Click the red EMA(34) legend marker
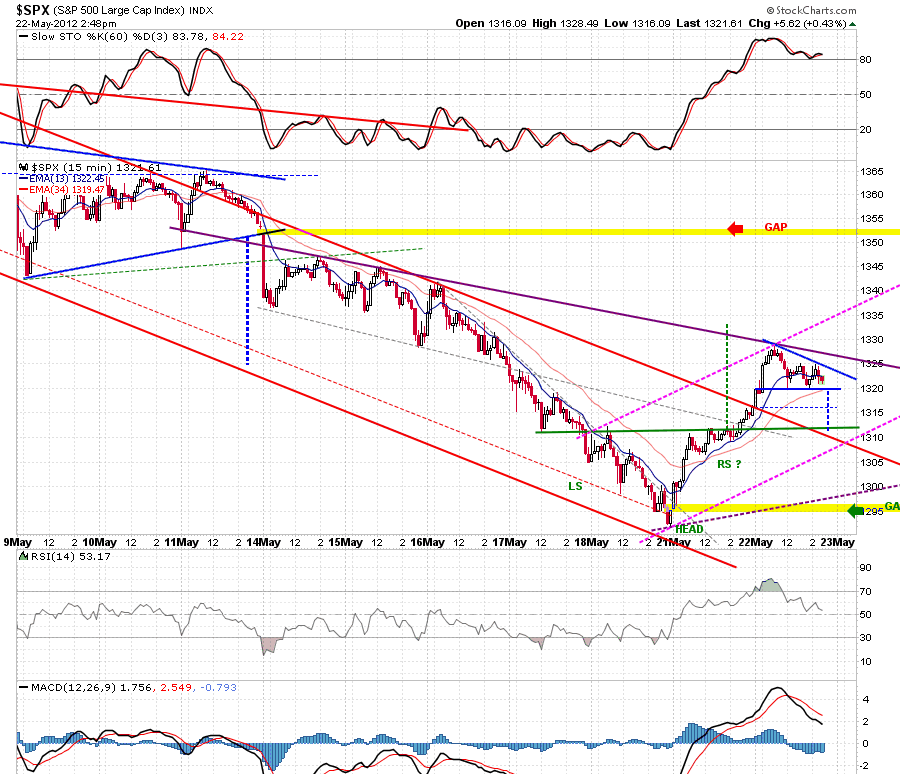 [x=24, y=189]
